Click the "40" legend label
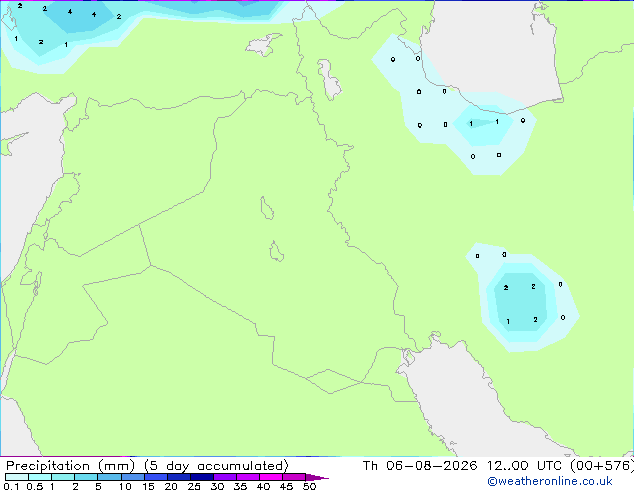 click(263, 486)
